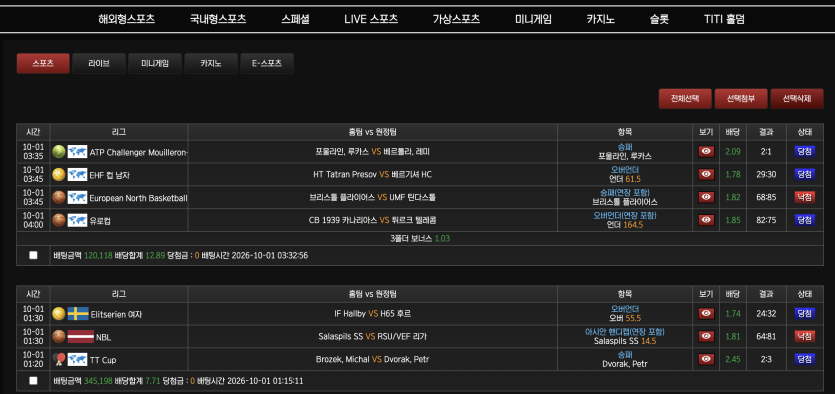
Task: Open TITI 홀덤 menu
Action: (x=724, y=20)
